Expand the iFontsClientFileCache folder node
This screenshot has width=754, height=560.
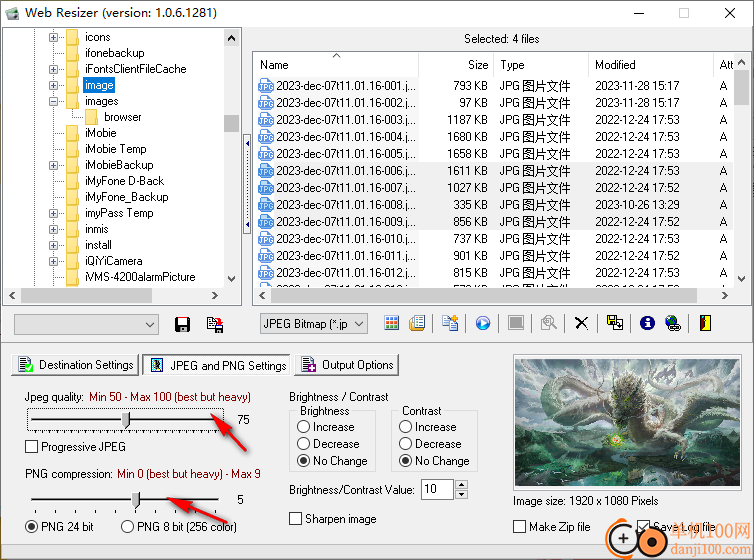[53, 69]
